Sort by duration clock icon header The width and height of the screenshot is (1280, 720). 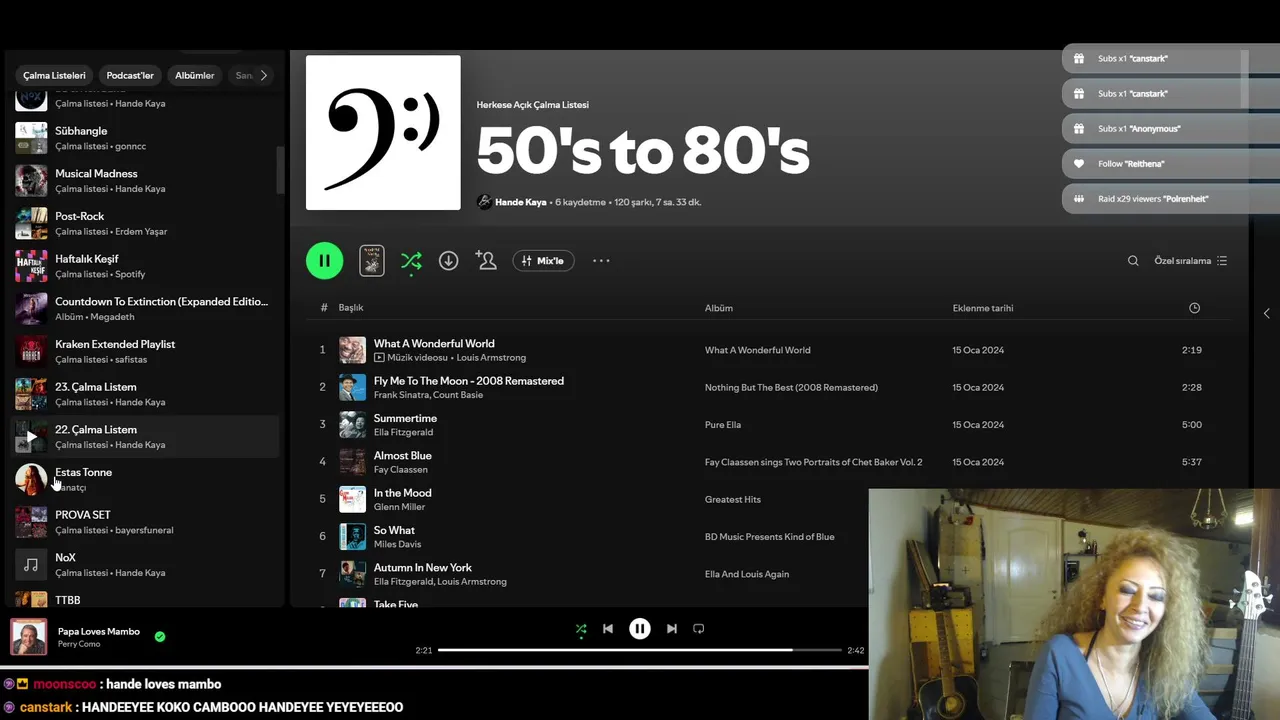tap(1194, 308)
